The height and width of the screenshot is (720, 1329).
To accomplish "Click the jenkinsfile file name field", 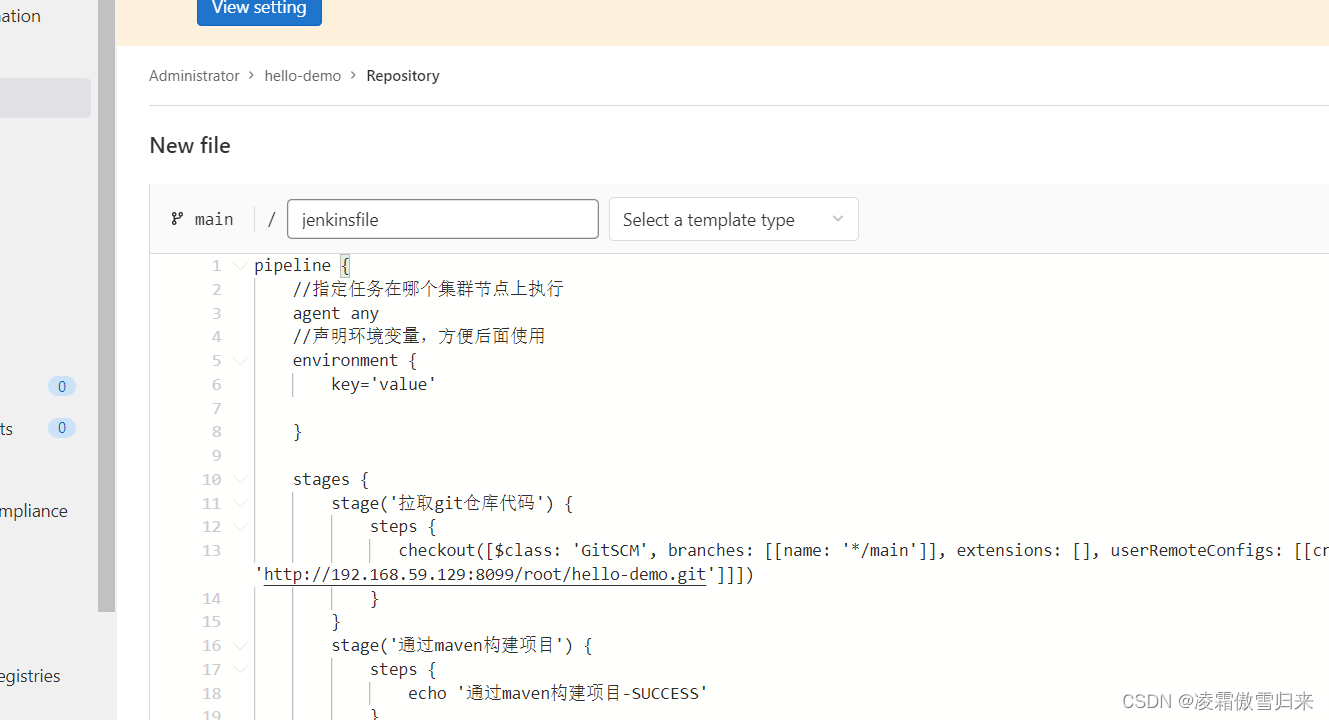I will coord(442,219).
